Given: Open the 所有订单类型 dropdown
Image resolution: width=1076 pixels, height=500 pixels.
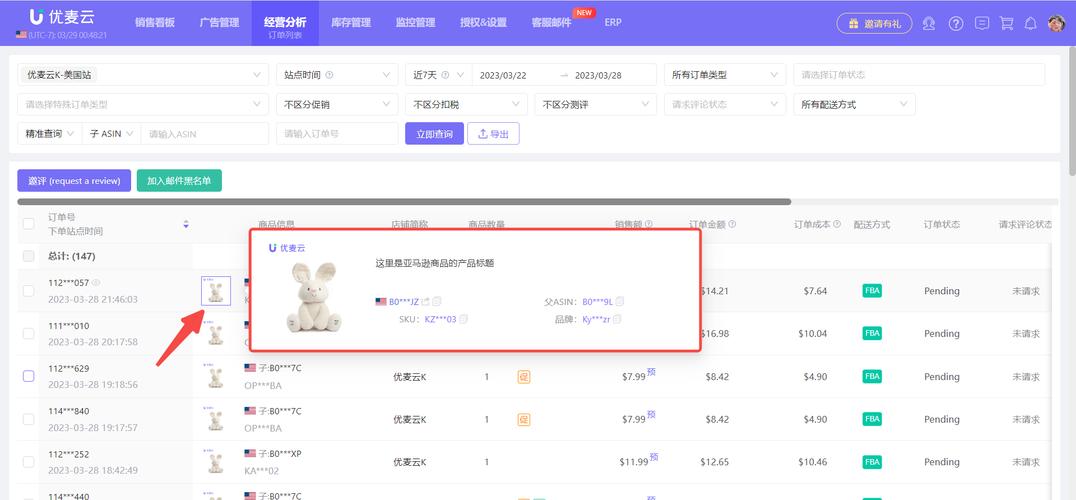Looking at the screenshot, I should click(725, 75).
